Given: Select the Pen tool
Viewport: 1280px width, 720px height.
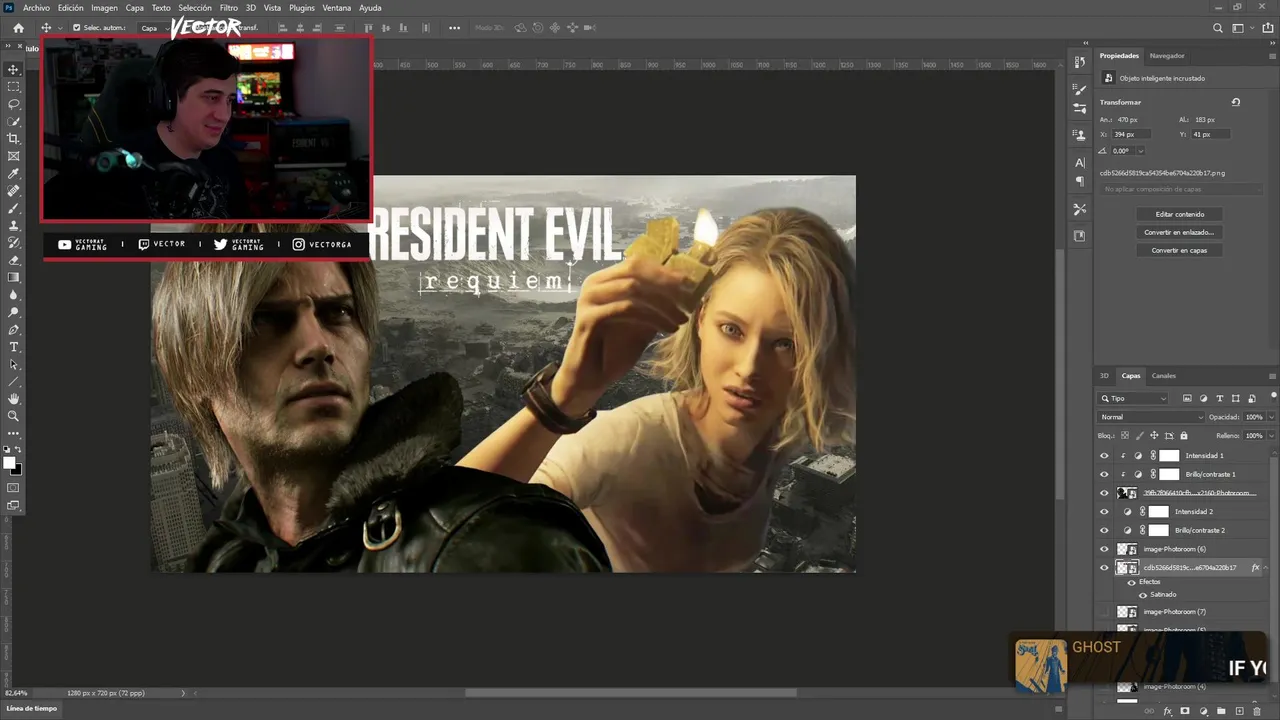Looking at the screenshot, I should click(x=14, y=330).
